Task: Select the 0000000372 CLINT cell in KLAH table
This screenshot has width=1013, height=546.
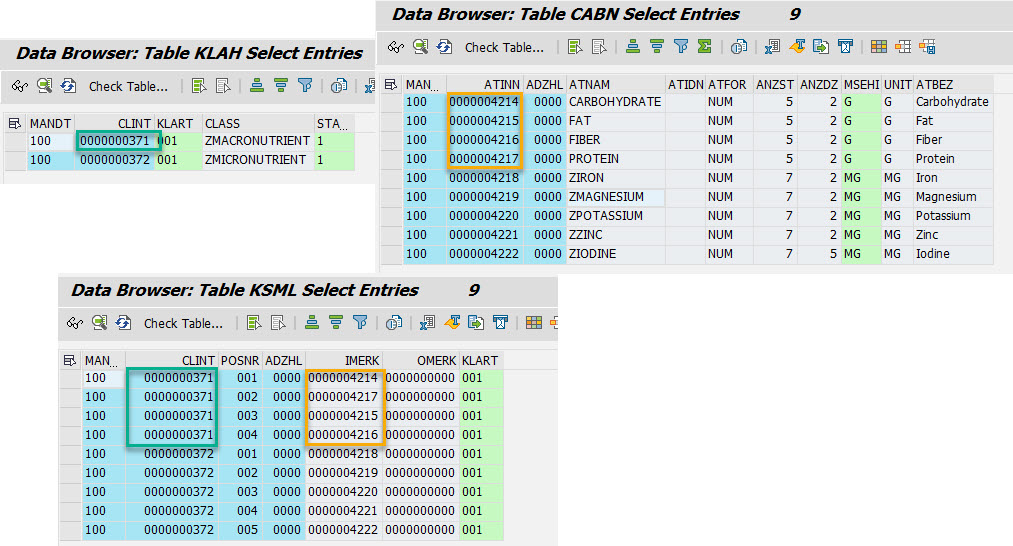Action: 115,160
